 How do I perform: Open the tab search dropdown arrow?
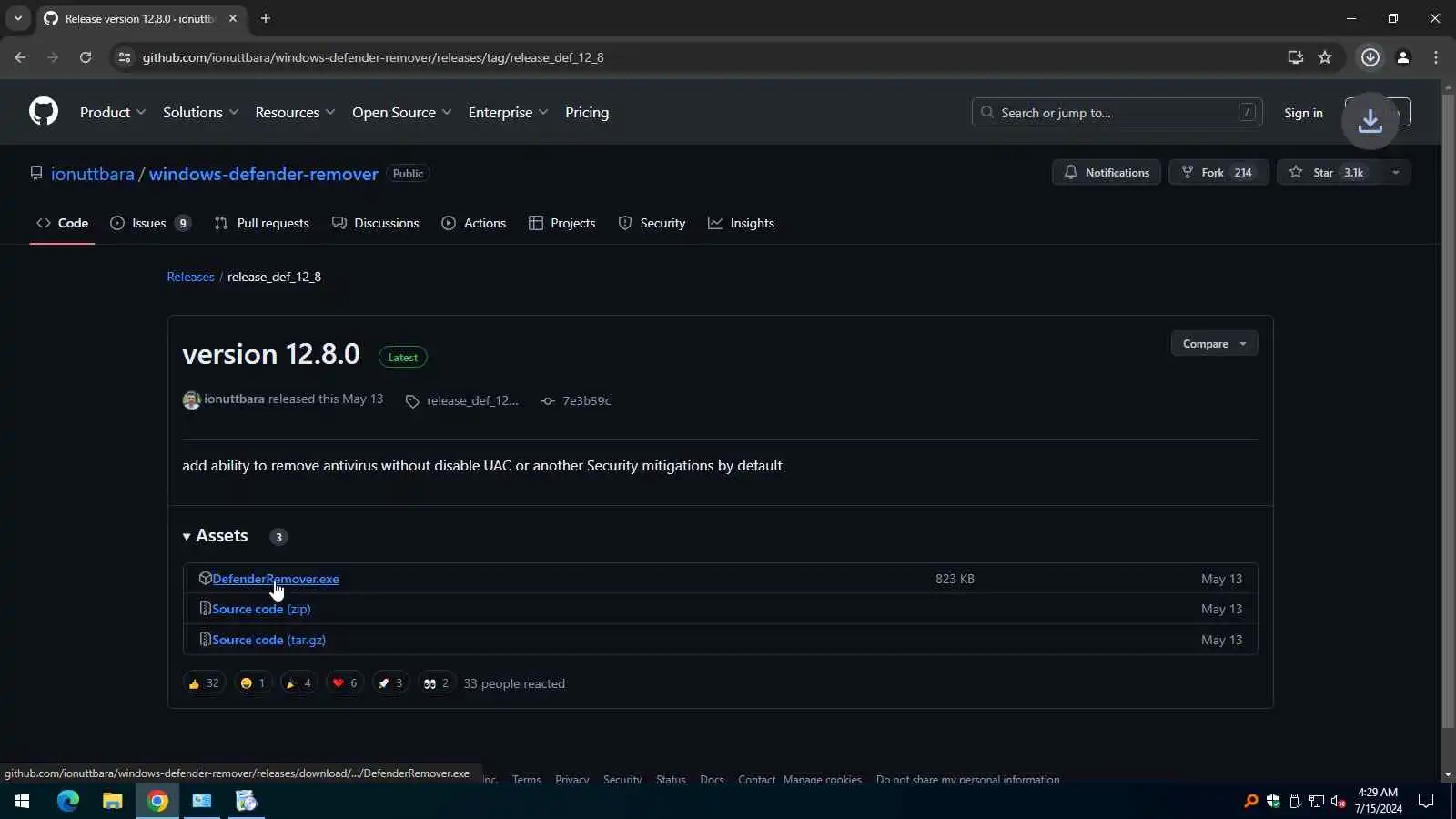[x=17, y=18]
